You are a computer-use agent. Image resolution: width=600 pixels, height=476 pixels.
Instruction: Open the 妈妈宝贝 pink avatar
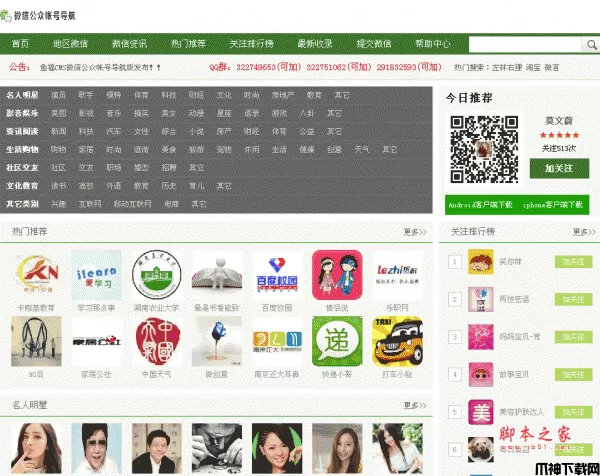click(481, 337)
